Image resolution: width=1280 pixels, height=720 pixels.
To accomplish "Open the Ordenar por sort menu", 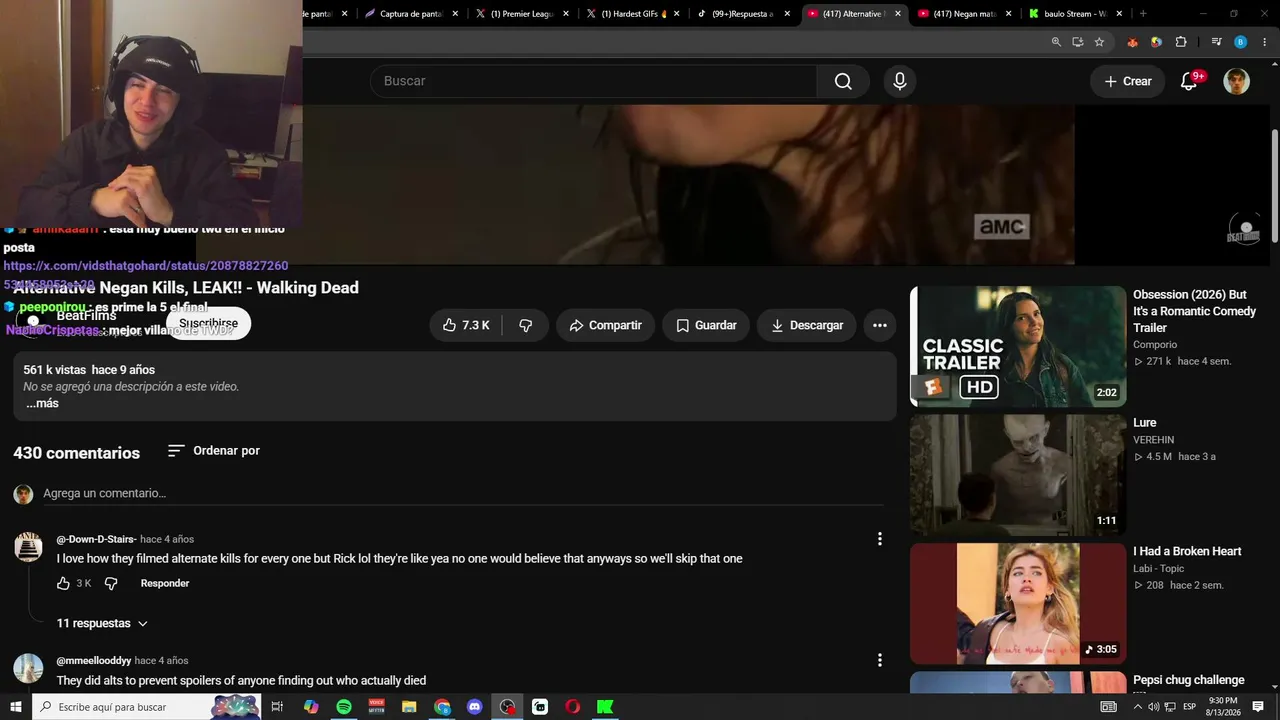I will 213,451.
